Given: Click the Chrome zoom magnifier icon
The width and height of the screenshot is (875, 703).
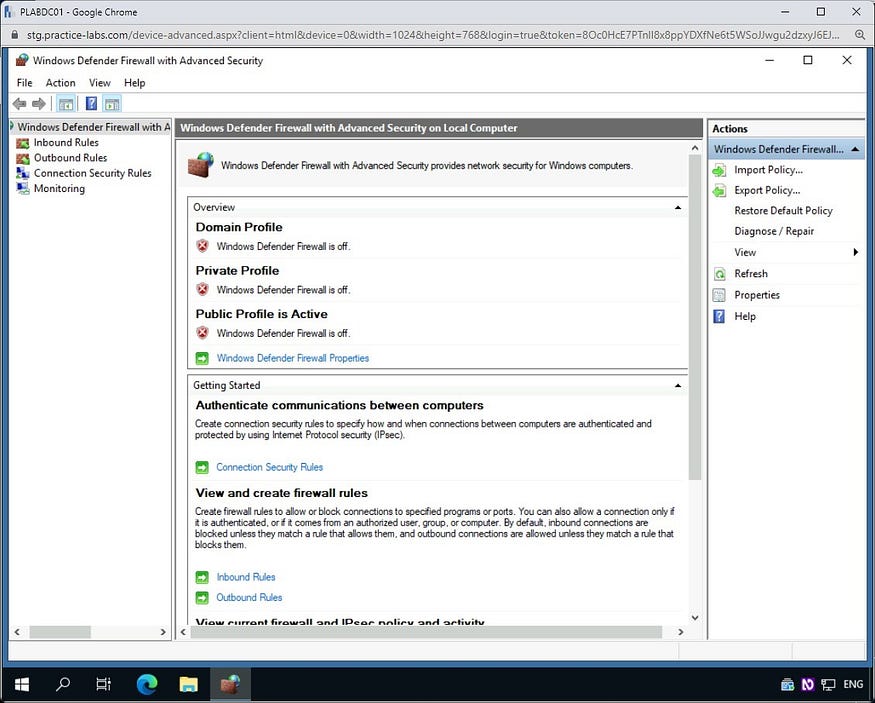Looking at the screenshot, I should [859, 35].
